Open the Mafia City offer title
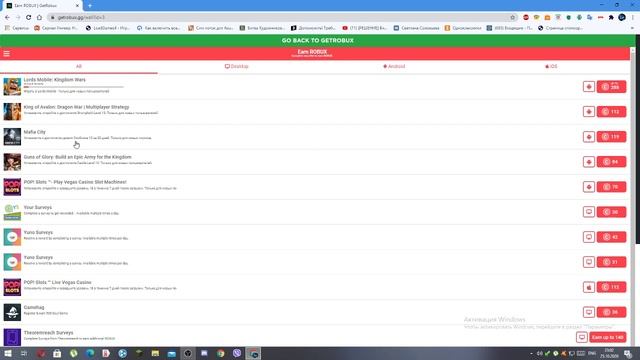The width and height of the screenshot is (640, 360). coord(35,132)
